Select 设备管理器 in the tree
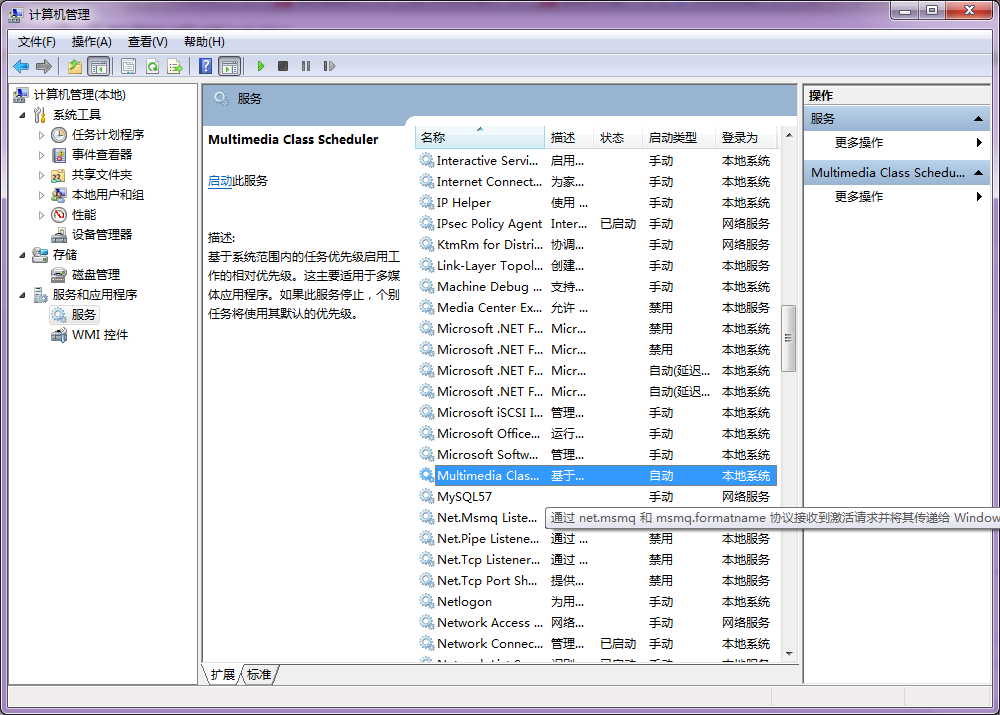The width and height of the screenshot is (1000, 715). click(102, 234)
